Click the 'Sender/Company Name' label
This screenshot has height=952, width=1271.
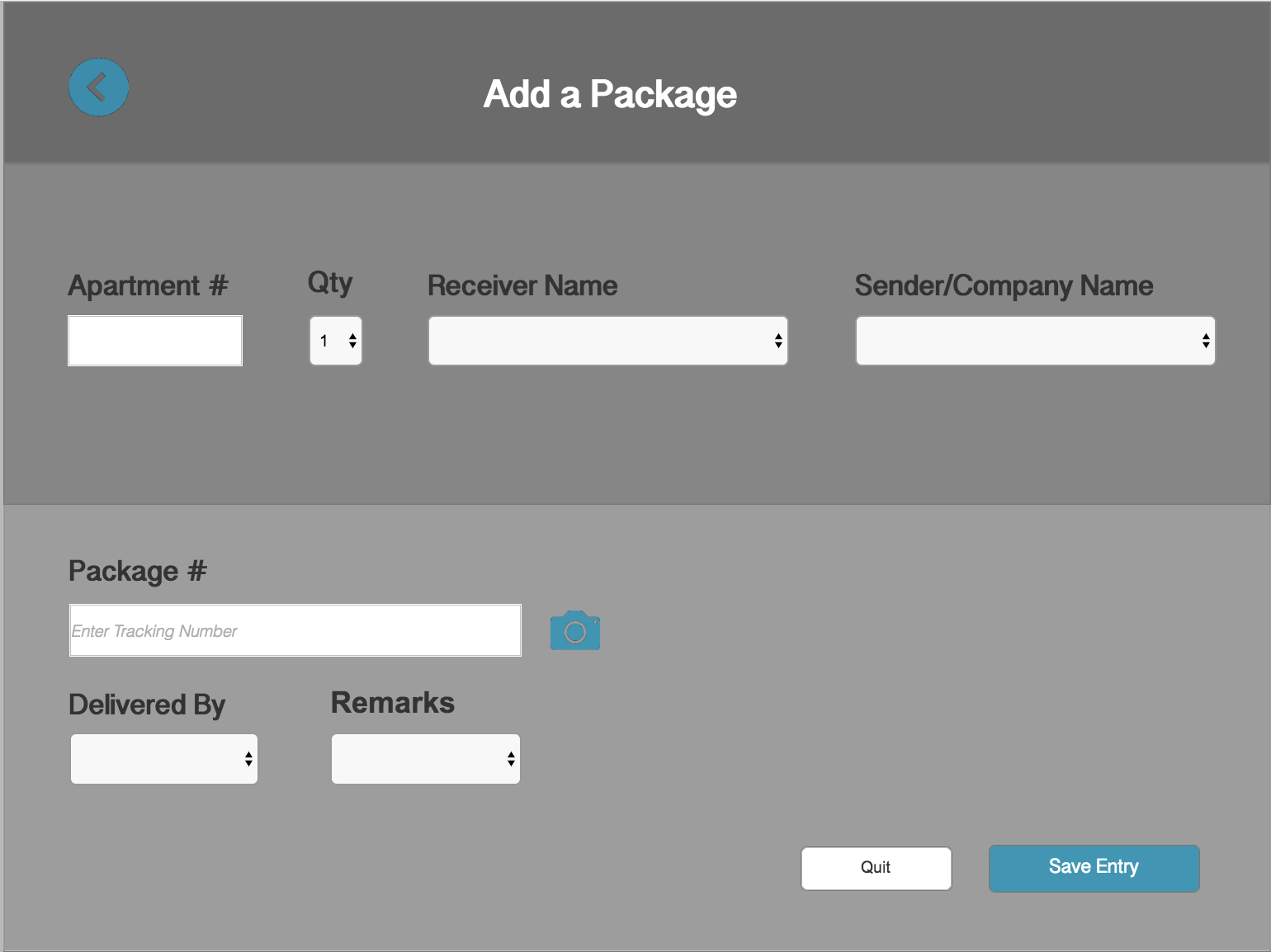tap(1004, 285)
